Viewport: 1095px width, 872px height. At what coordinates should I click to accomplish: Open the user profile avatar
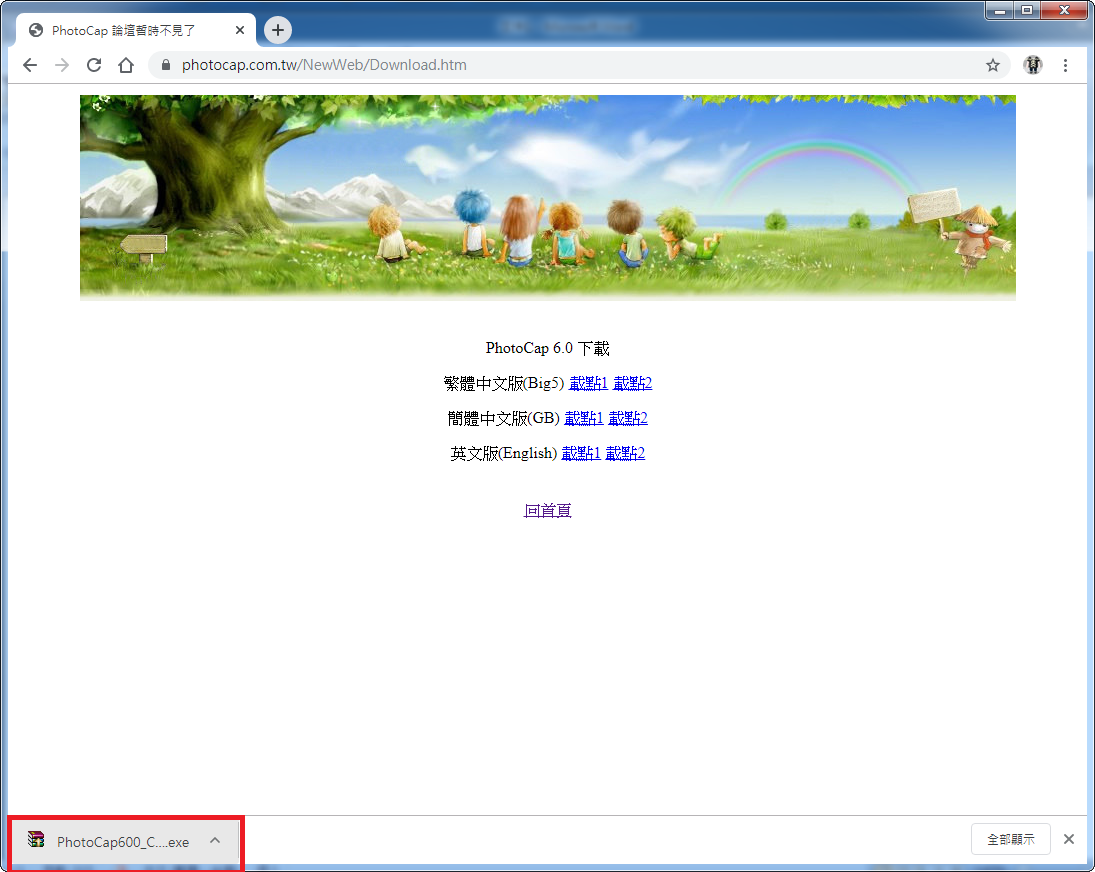(1033, 65)
